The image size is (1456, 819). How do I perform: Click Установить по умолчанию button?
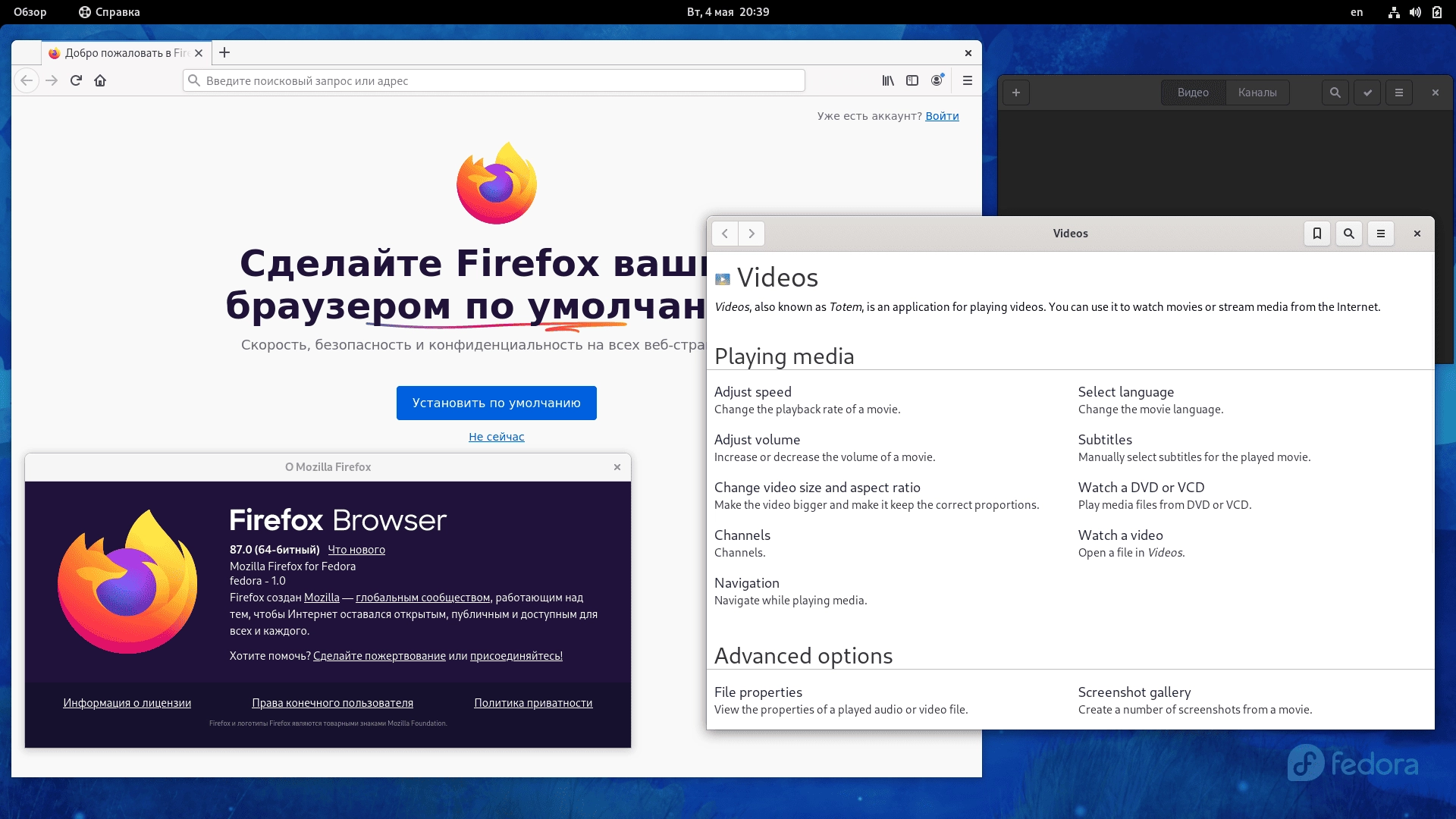coord(497,403)
